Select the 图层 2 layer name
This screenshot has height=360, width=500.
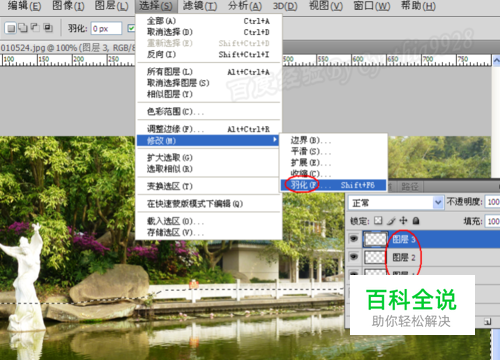coord(404,257)
